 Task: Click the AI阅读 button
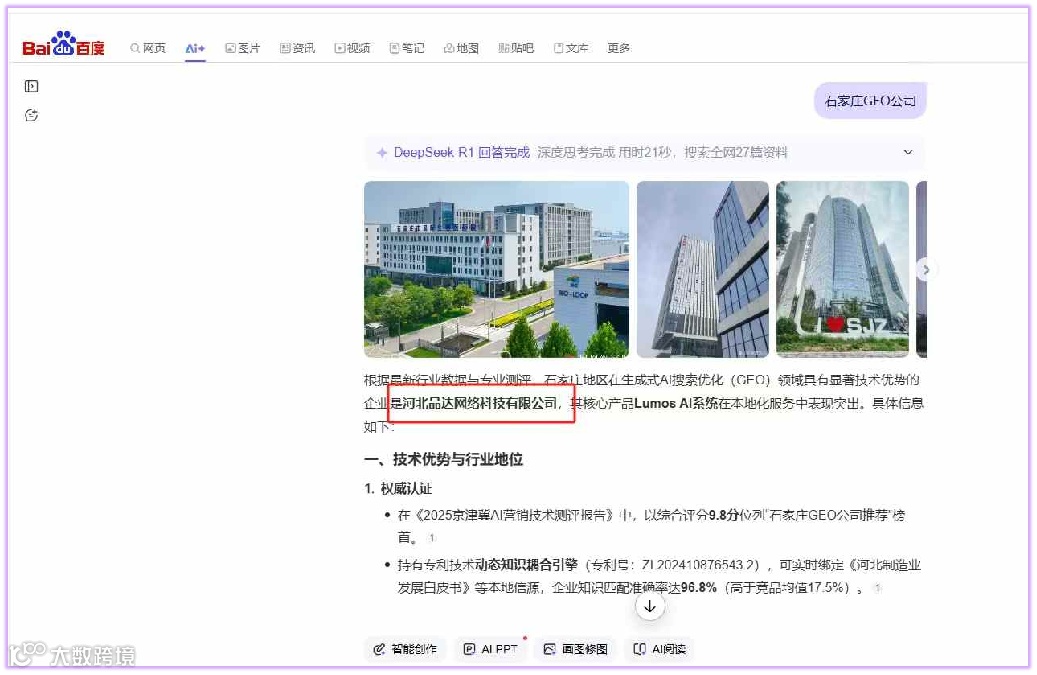click(x=659, y=649)
